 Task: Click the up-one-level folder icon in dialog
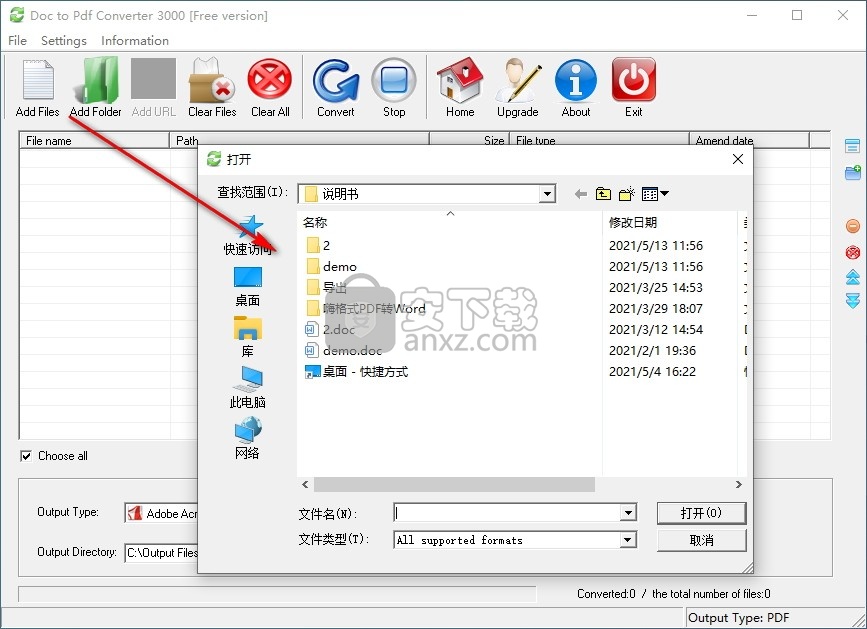(x=603, y=194)
